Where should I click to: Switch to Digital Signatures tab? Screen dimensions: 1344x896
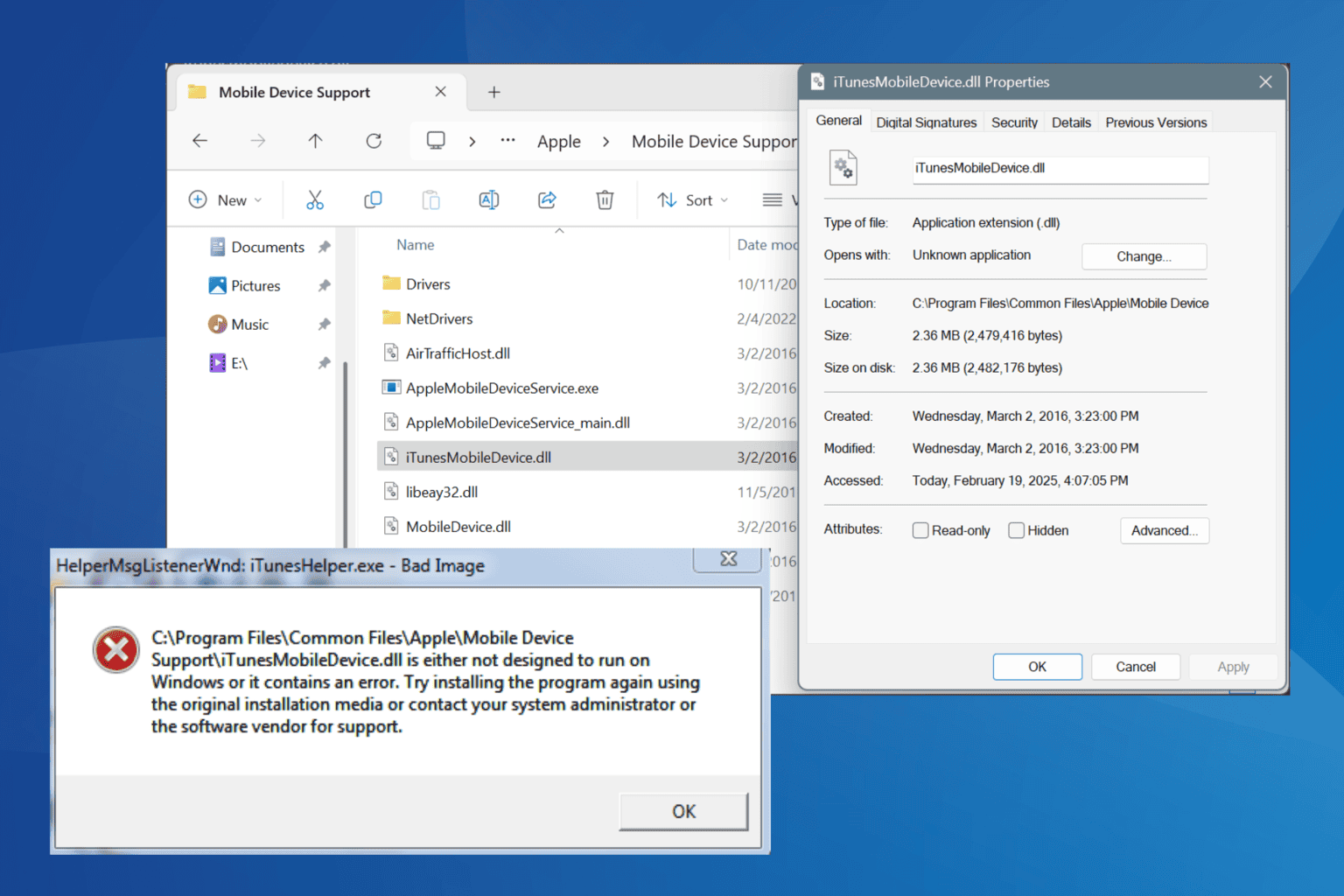(x=927, y=122)
